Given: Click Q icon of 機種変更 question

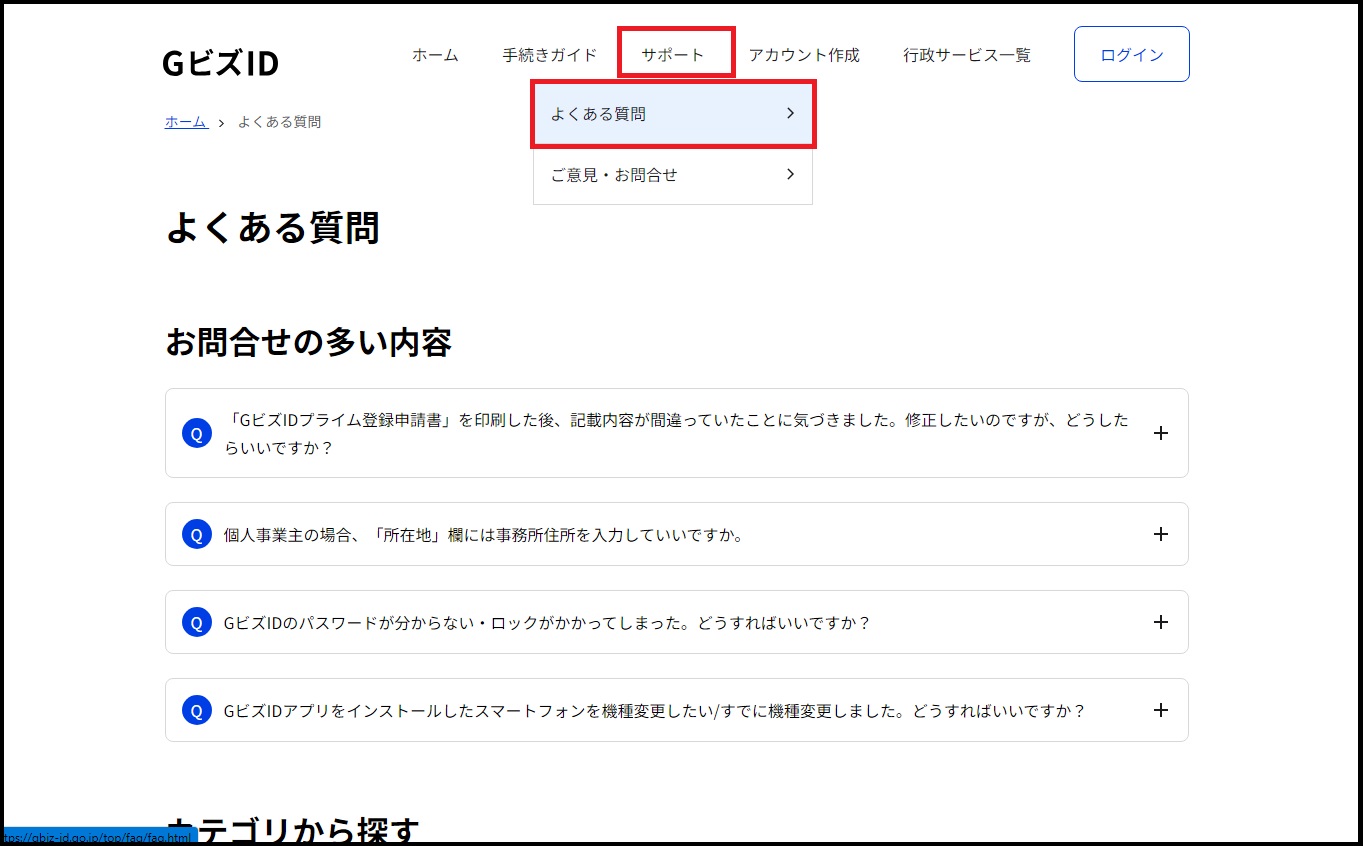Looking at the screenshot, I should (197, 710).
